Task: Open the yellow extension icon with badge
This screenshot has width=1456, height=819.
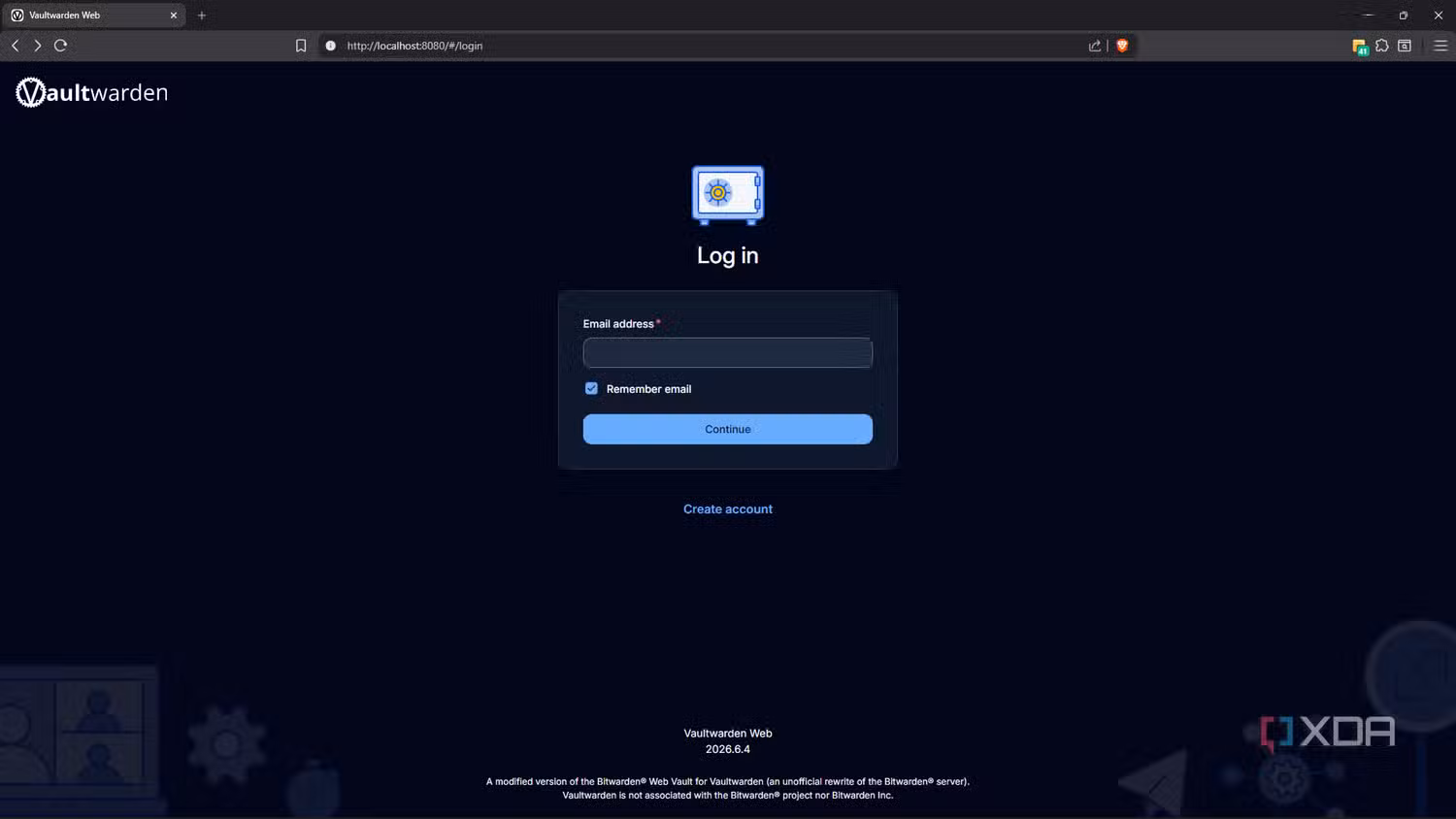Action: pyautogui.click(x=1360, y=47)
